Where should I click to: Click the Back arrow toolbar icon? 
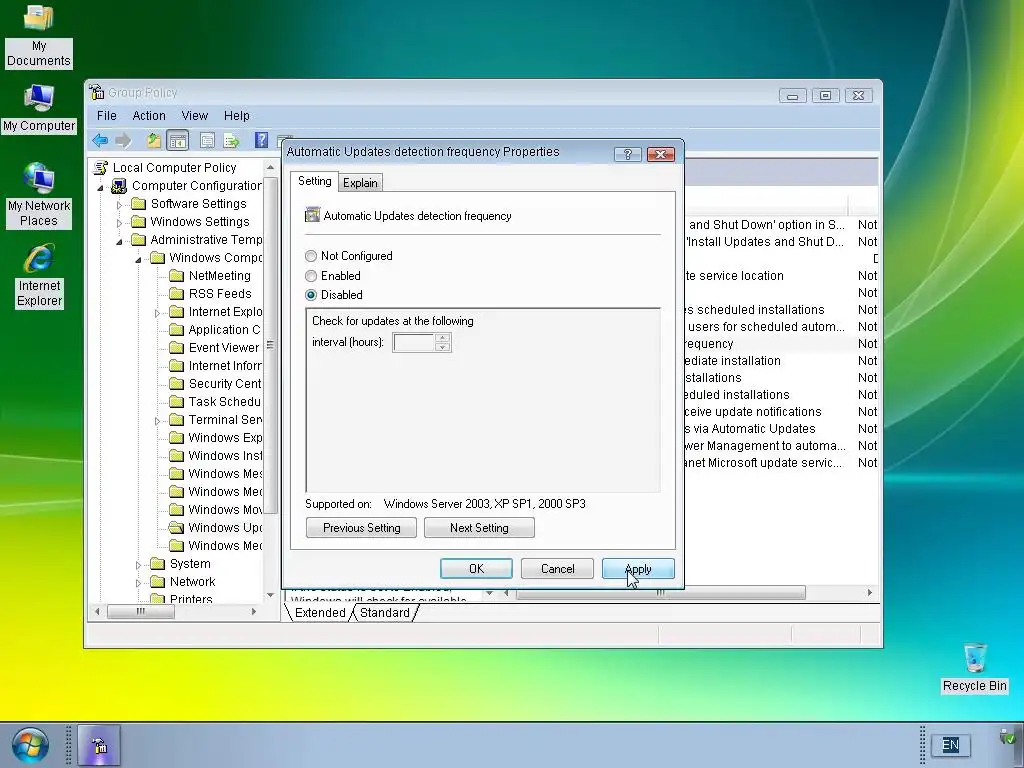click(x=100, y=140)
